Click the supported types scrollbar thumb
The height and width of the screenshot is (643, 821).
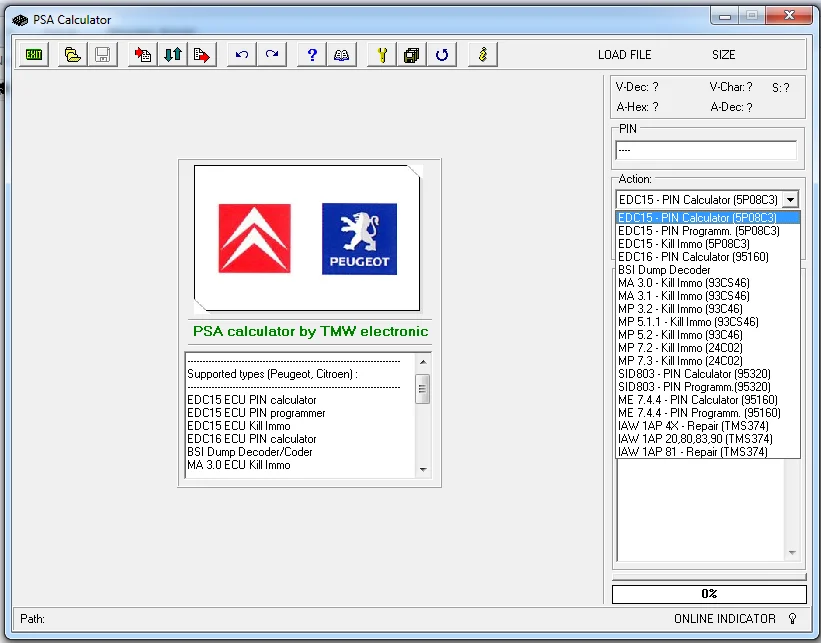423,389
